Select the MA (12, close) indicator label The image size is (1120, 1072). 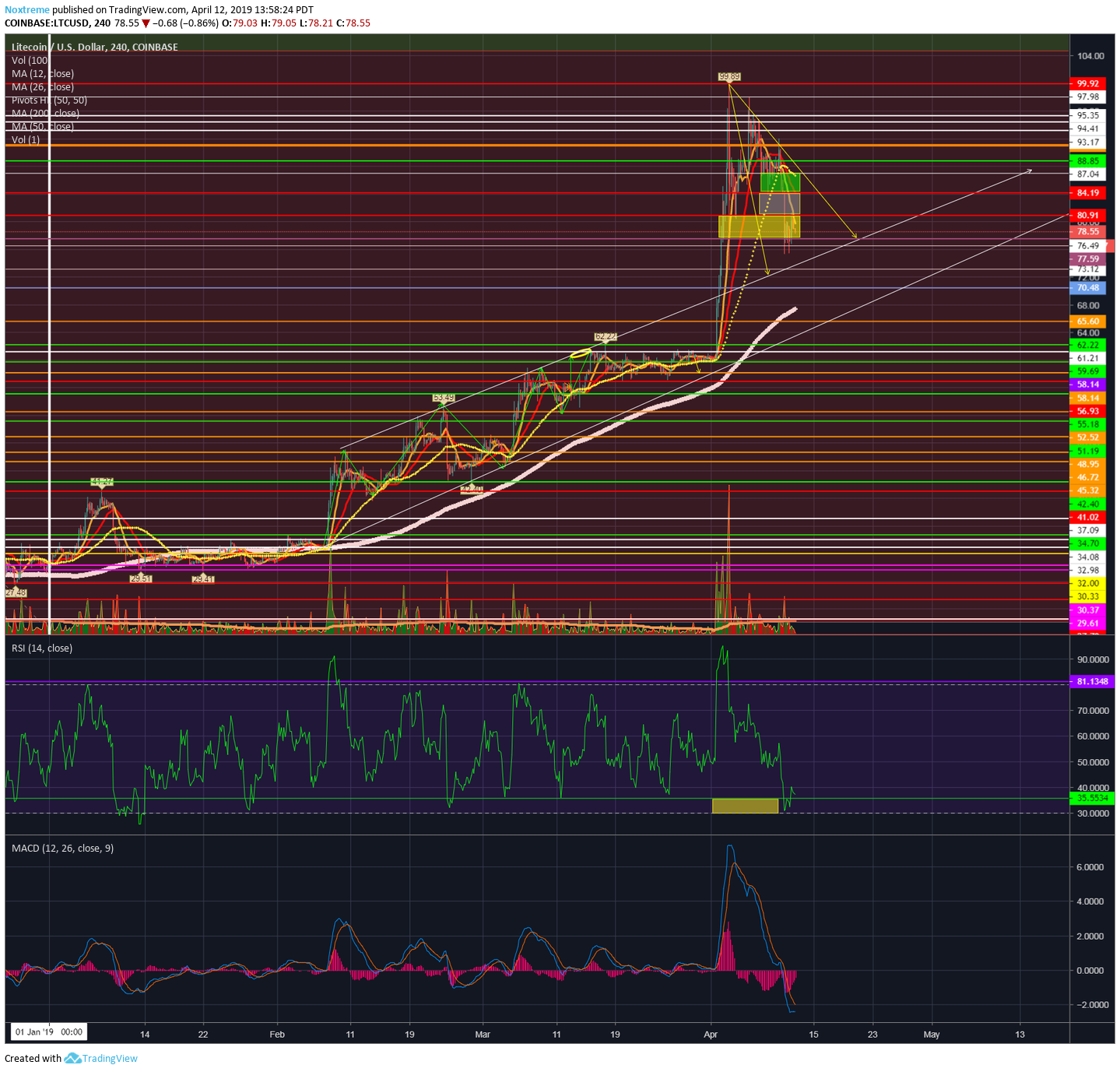pos(43,73)
